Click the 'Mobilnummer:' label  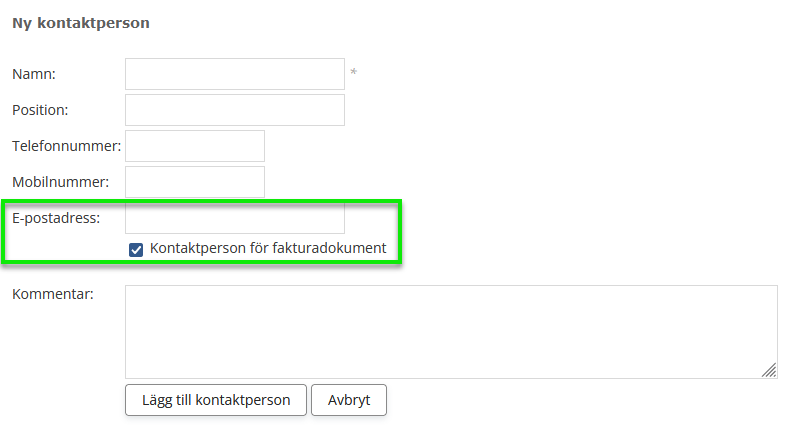coord(60,182)
